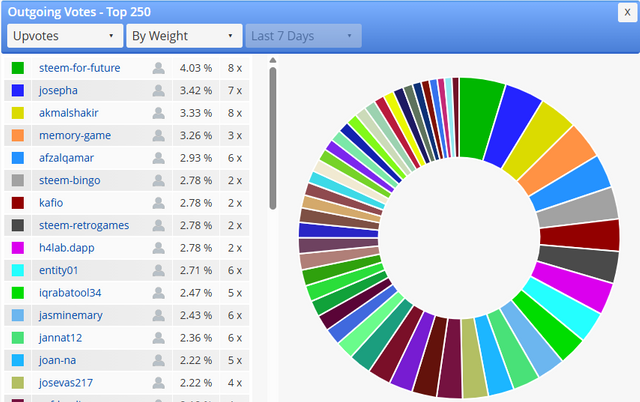Viewport: 640px width, 402px height.
Task: Click yellow color swatch for akmalshakir
Action: click(x=18, y=113)
